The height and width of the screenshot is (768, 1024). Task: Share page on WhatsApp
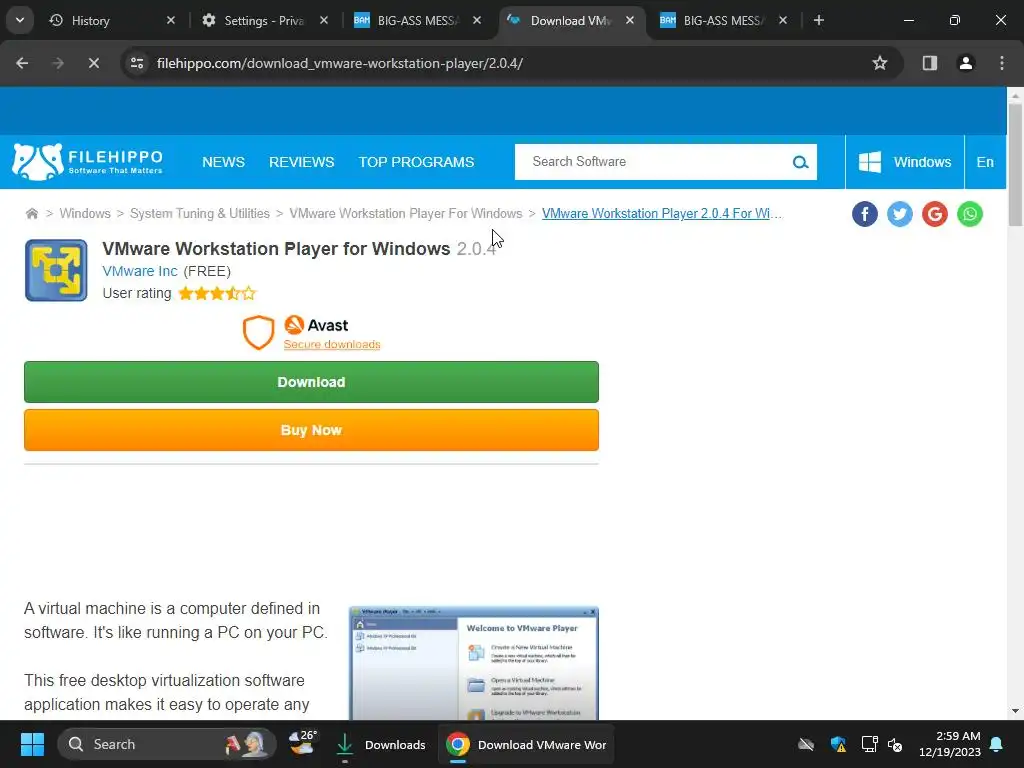[970, 214]
